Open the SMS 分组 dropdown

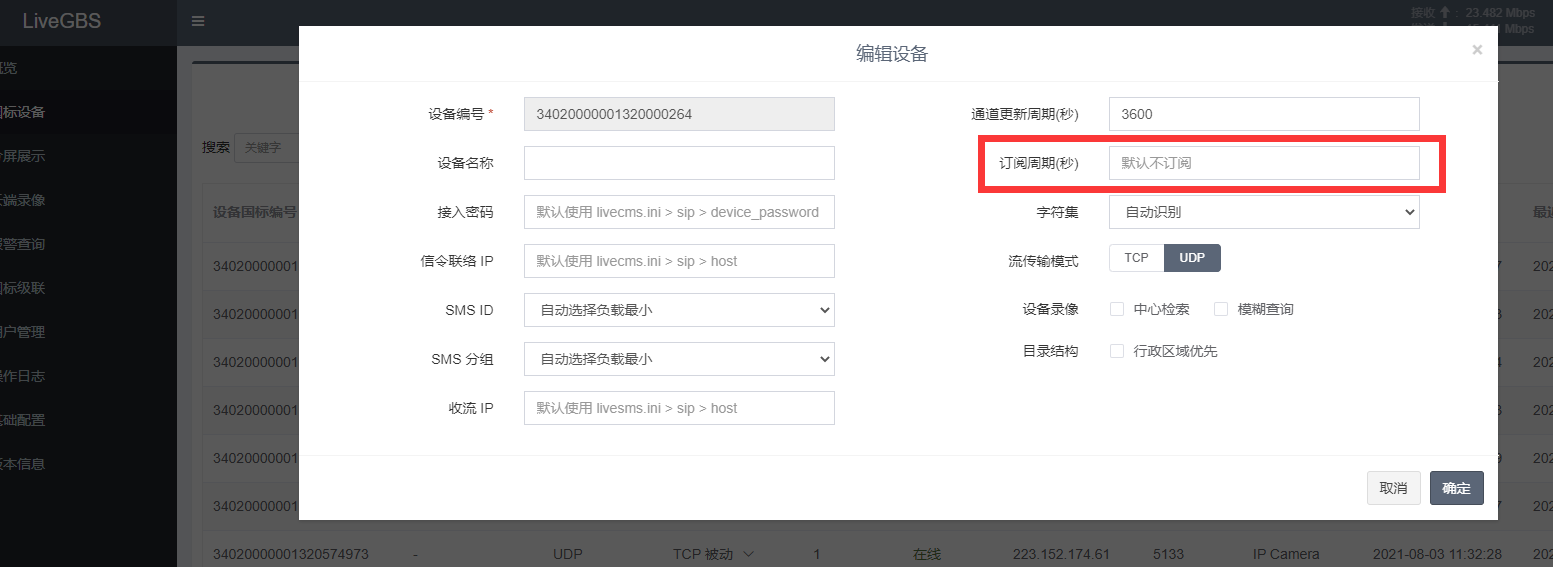(679, 359)
